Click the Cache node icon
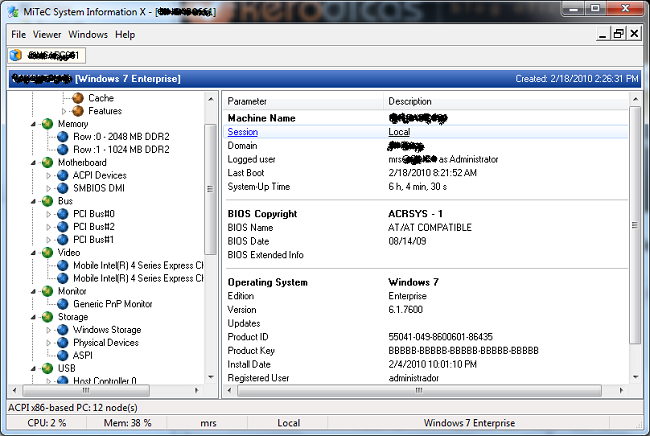The image size is (650, 436). pos(78,98)
